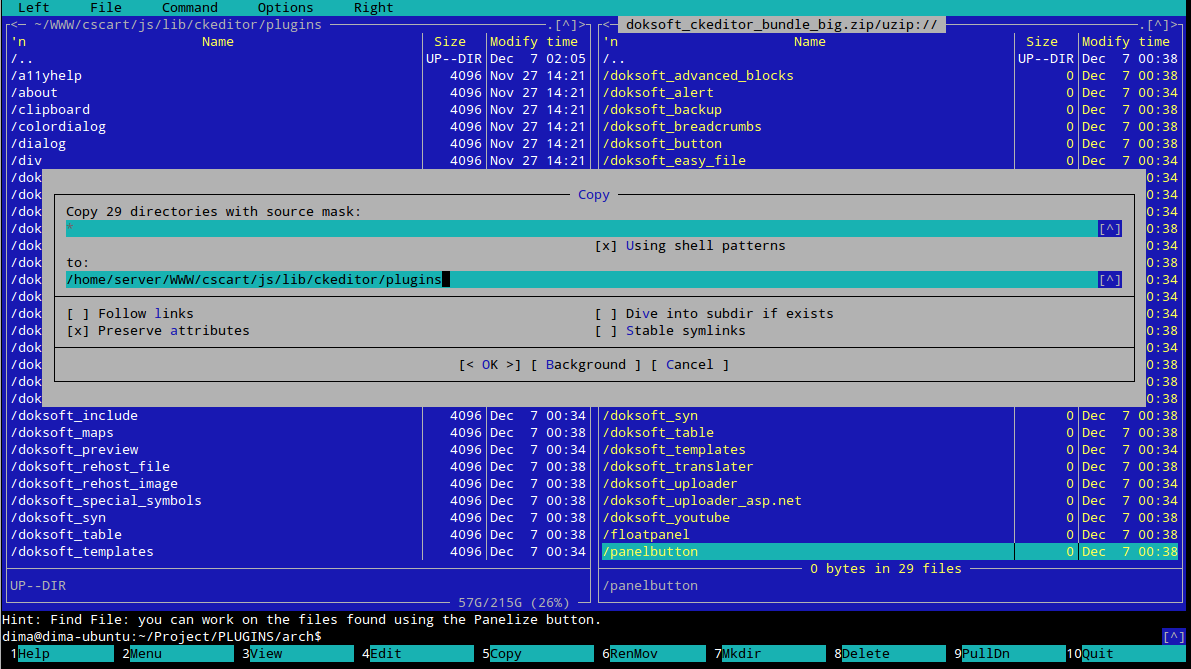1191x669 pixels.
Task: Select the clipboard folder in left panel
Action: pyautogui.click(x=54, y=110)
